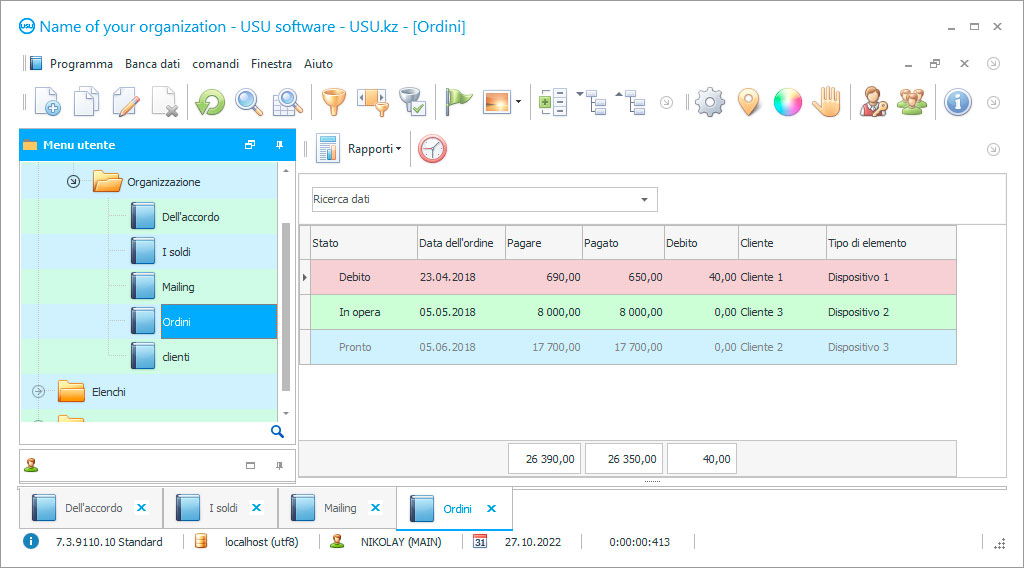Image resolution: width=1024 pixels, height=568 pixels.
Task: Open the Aiuto menu
Action: pos(318,64)
